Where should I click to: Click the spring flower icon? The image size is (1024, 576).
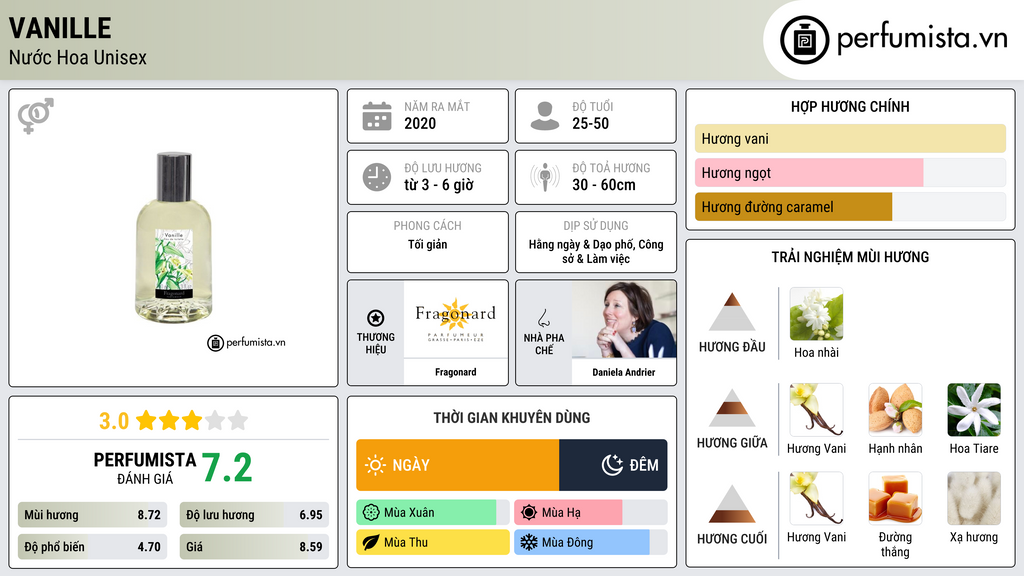coord(371,513)
